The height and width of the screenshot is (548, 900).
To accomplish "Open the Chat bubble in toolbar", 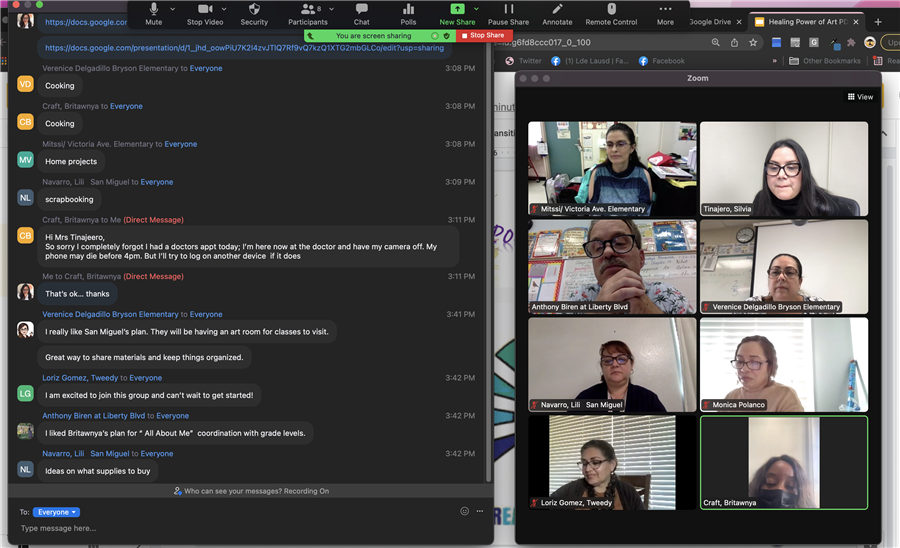I will click(362, 14).
